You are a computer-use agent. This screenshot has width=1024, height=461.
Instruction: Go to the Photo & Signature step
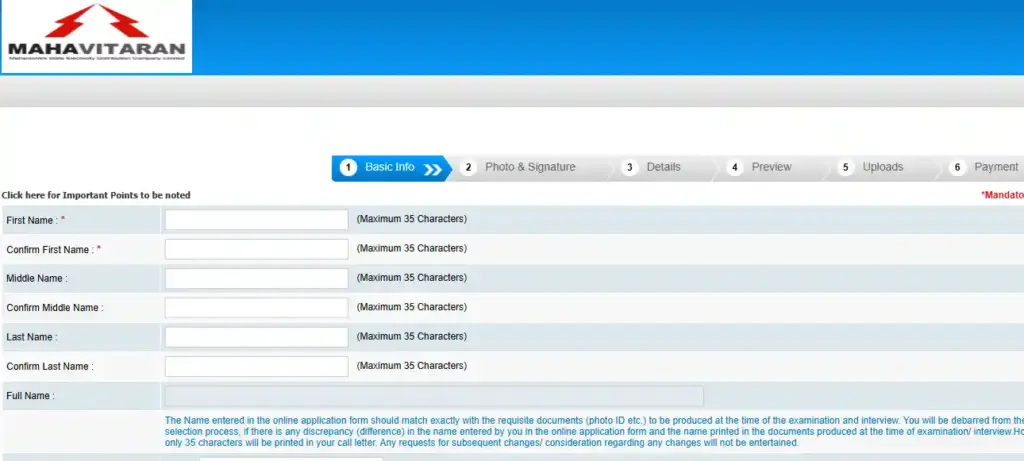530,167
